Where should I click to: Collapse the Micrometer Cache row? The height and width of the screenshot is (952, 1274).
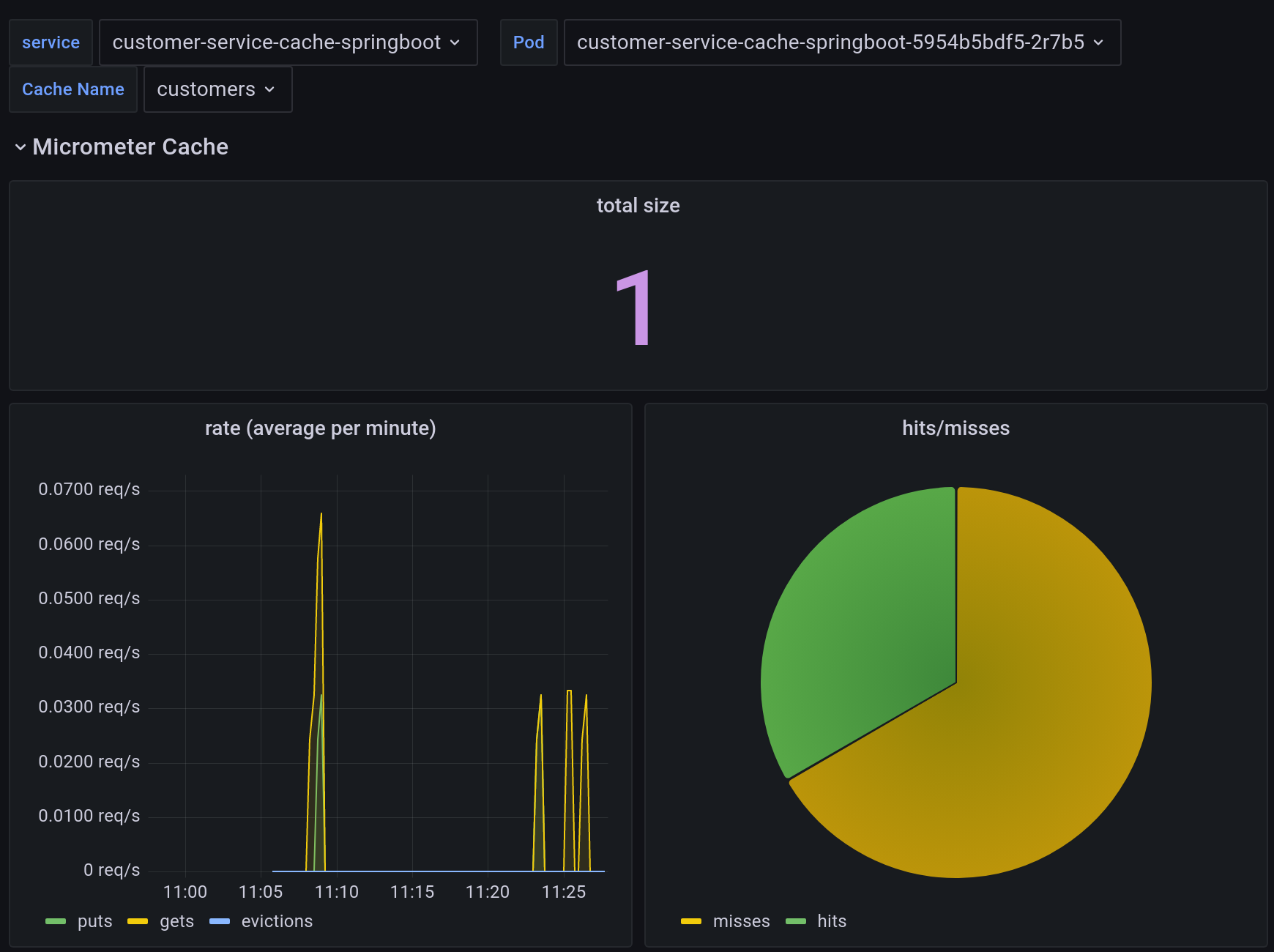tap(122, 146)
